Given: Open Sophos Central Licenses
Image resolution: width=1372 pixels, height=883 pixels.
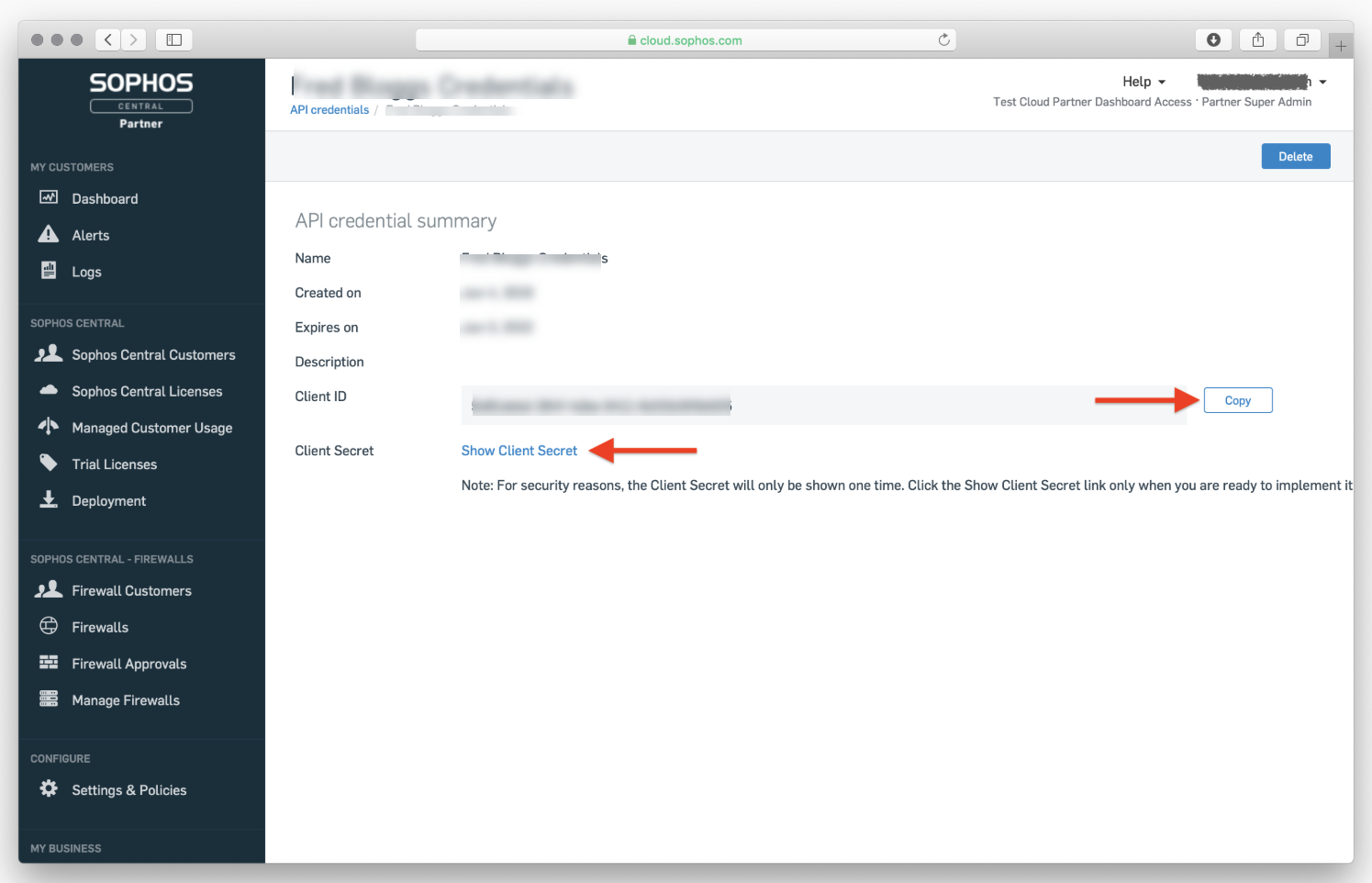Looking at the screenshot, I should point(147,392).
